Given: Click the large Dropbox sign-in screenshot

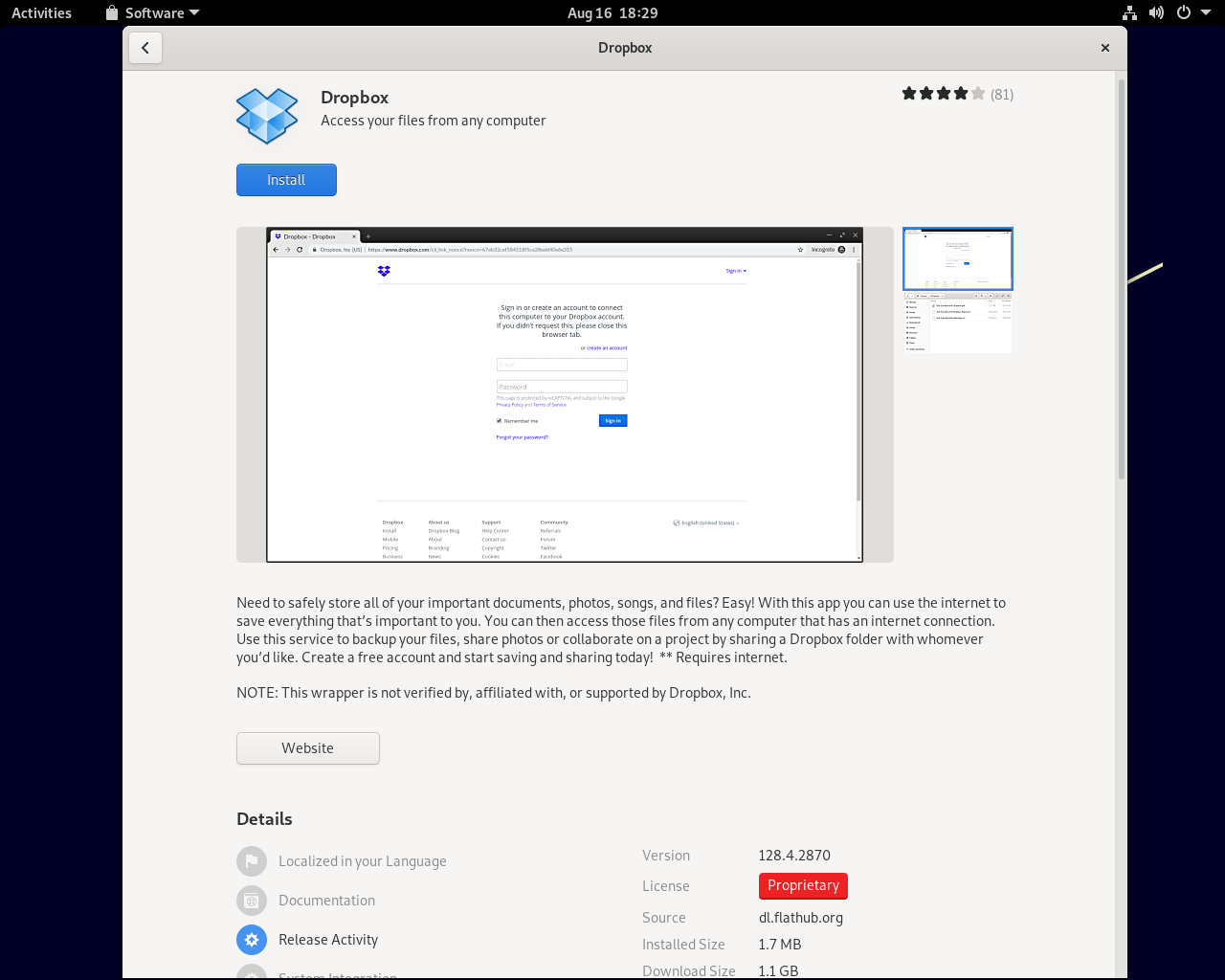Looking at the screenshot, I should [565, 394].
